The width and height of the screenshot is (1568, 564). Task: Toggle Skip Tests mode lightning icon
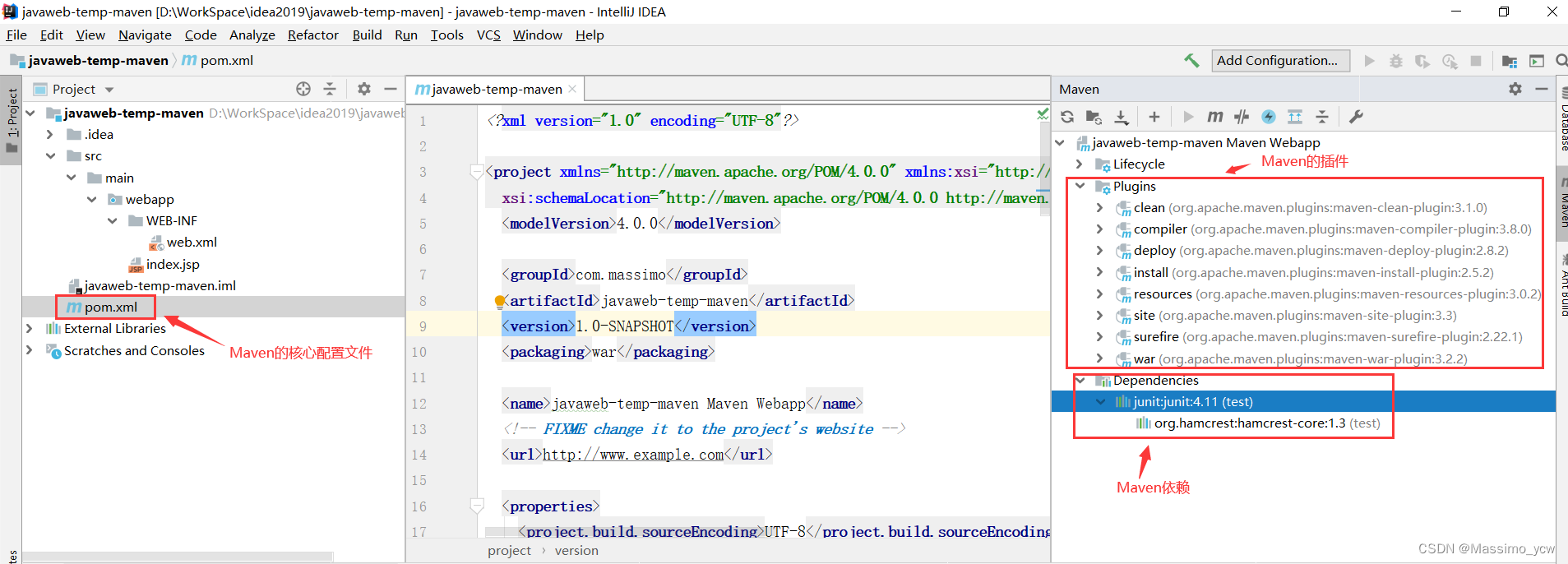point(1269,117)
